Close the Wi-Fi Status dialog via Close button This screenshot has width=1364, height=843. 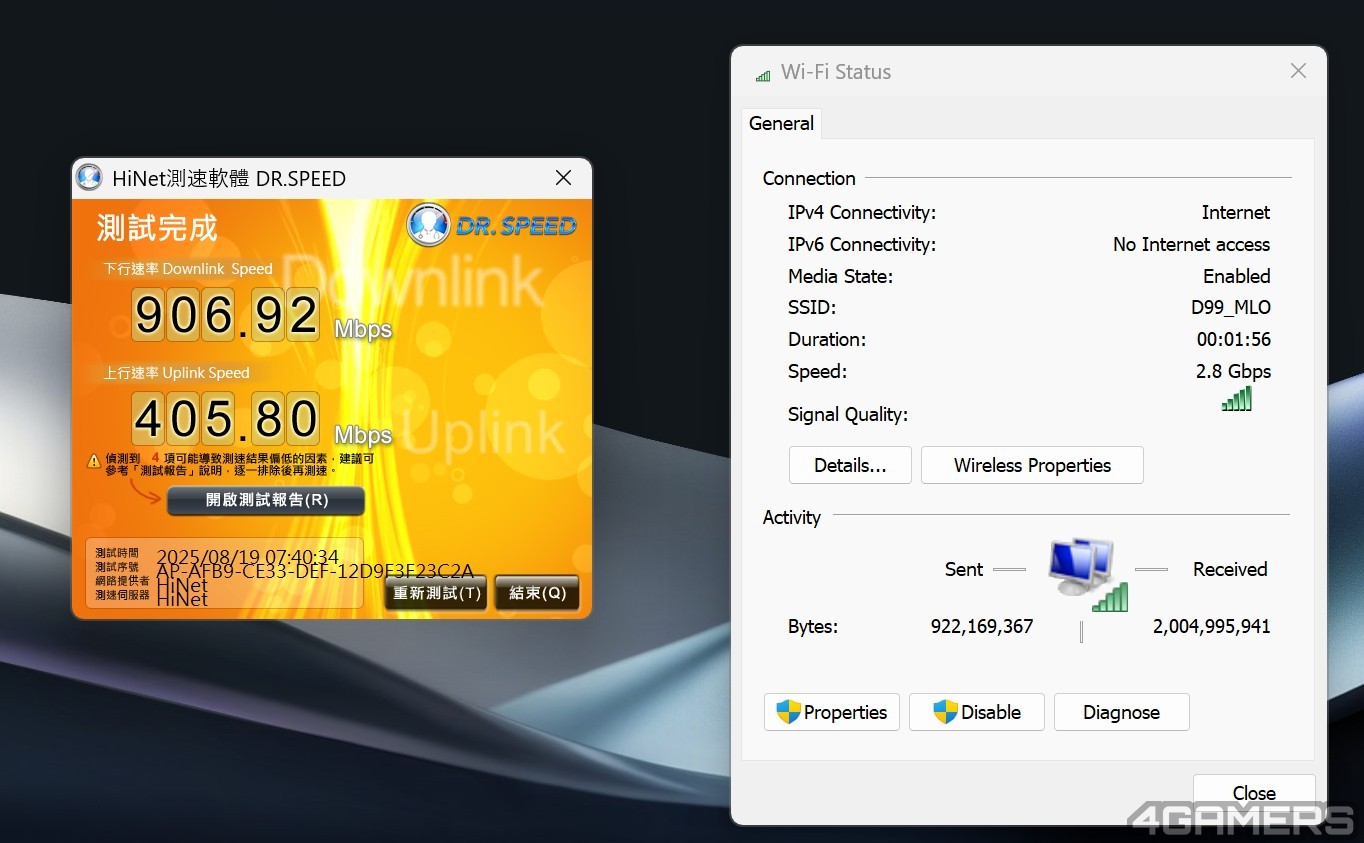(x=1254, y=793)
